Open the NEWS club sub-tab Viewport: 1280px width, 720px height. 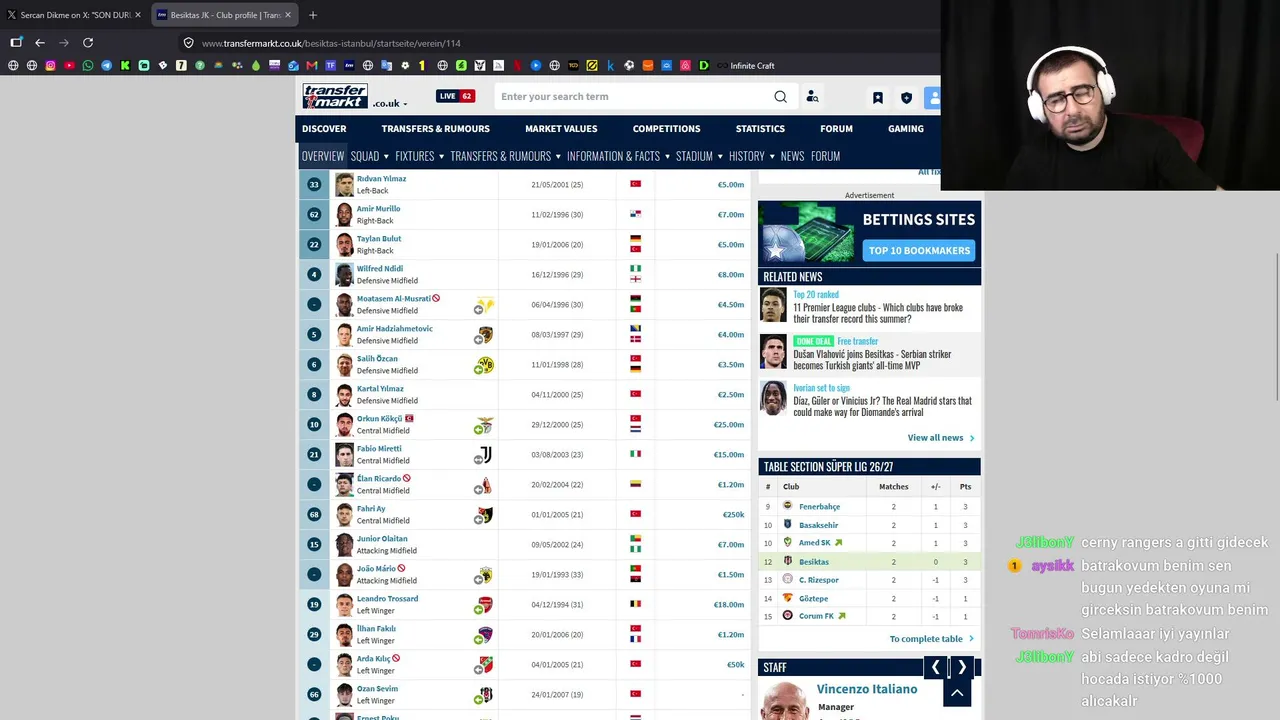pos(792,156)
